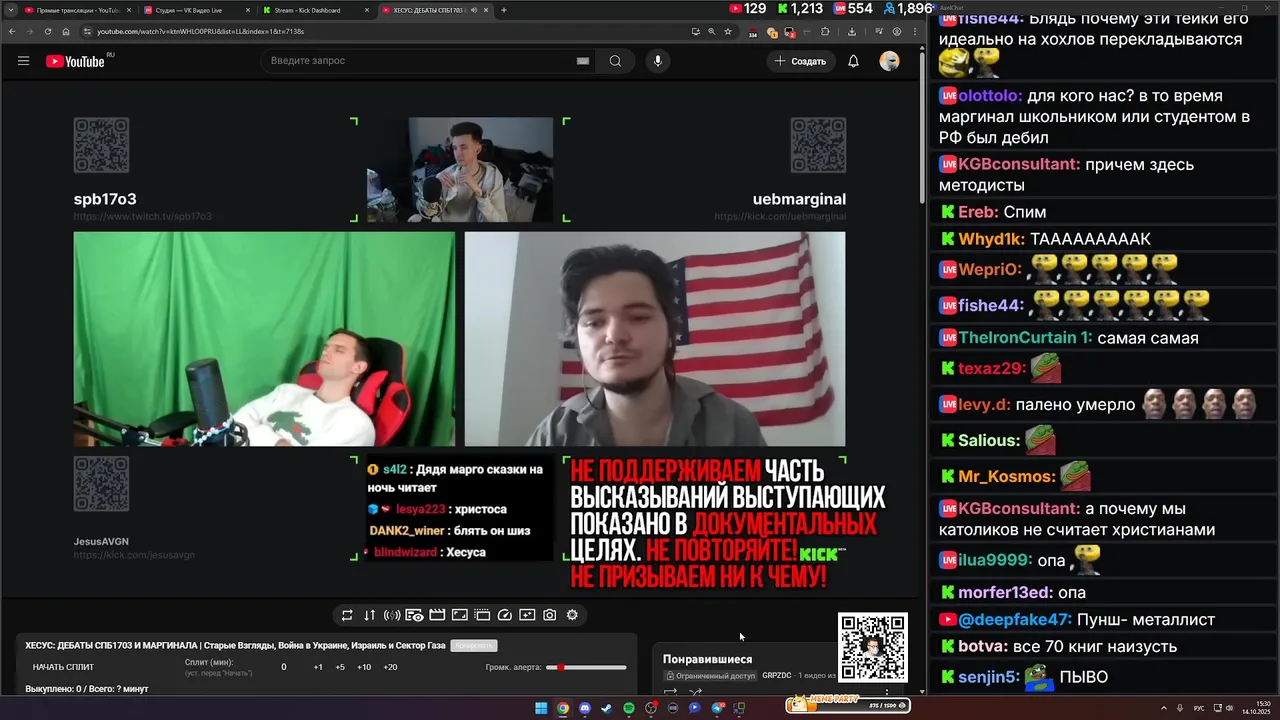This screenshot has width=1280, height=720.
Task: Add +20 minutes to the split
Action: (390, 667)
